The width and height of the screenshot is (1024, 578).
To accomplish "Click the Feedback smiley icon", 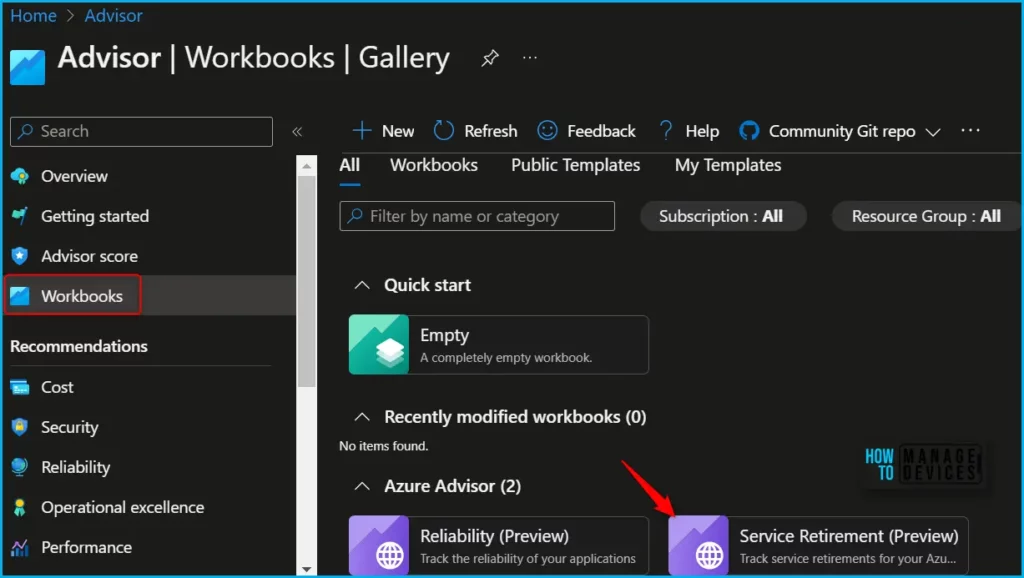I will coord(547,131).
